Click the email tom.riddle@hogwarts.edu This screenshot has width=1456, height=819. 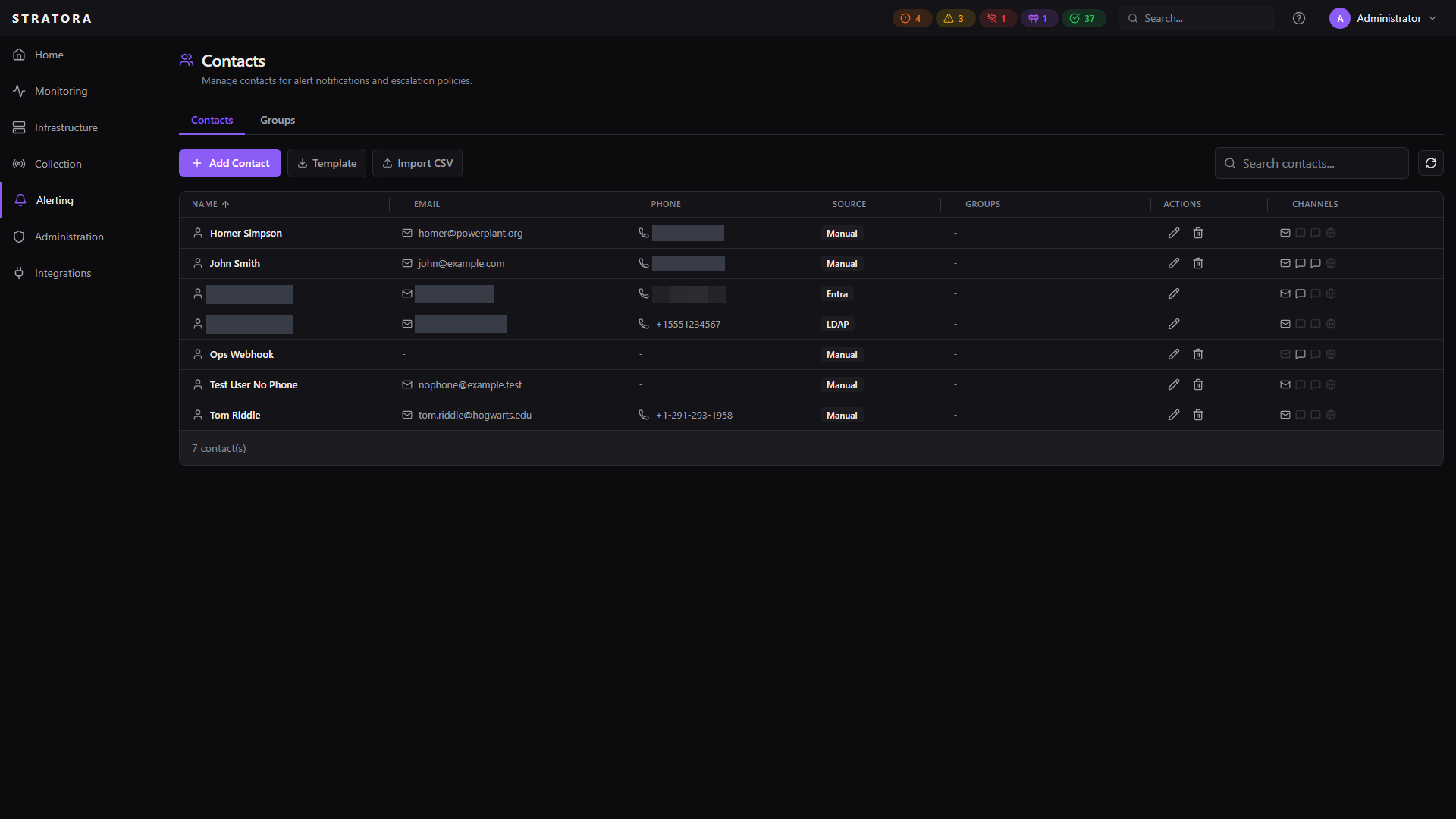(x=475, y=415)
